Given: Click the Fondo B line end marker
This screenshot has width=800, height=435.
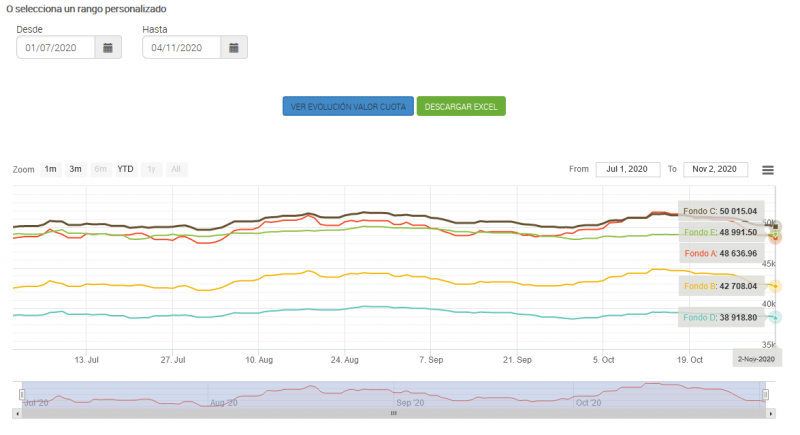Looking at the screenshot, I should pos(775,286).
